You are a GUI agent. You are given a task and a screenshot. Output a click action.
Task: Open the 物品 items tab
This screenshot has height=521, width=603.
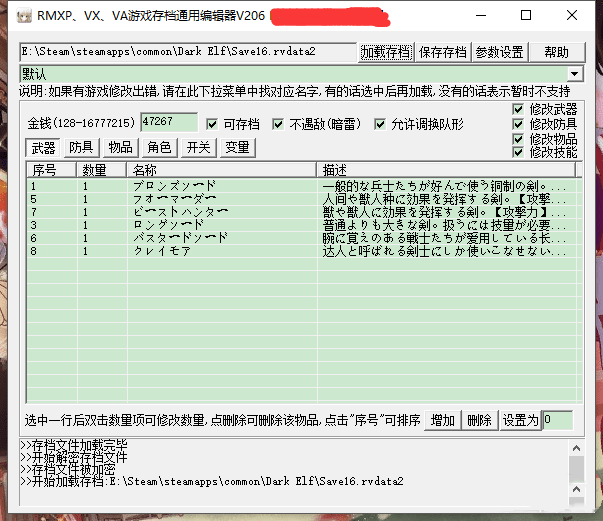[x=120, y=147]
